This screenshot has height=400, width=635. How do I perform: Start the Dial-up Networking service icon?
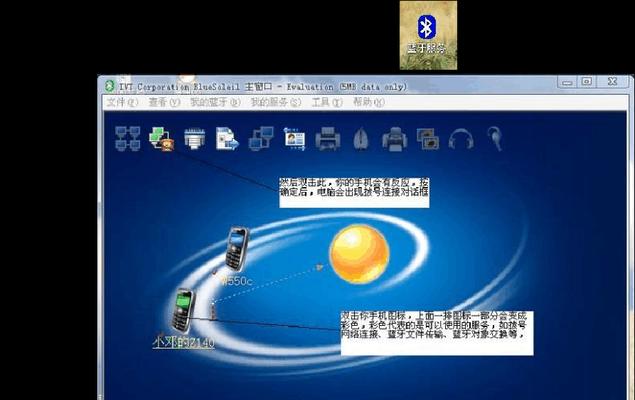coord(162,138)
